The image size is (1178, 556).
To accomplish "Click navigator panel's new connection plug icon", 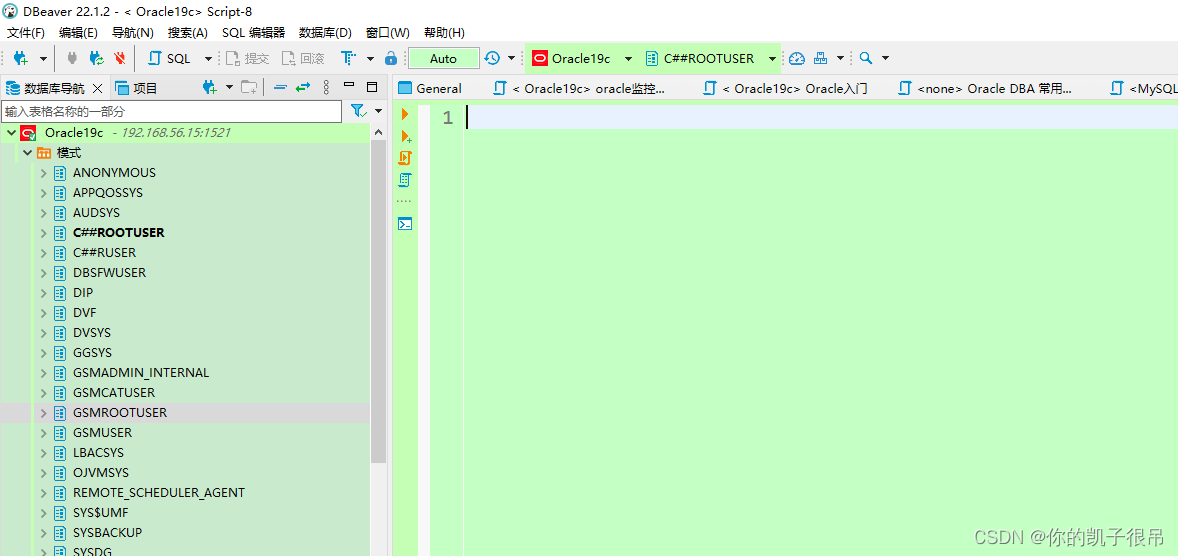I will click(210, 88).
